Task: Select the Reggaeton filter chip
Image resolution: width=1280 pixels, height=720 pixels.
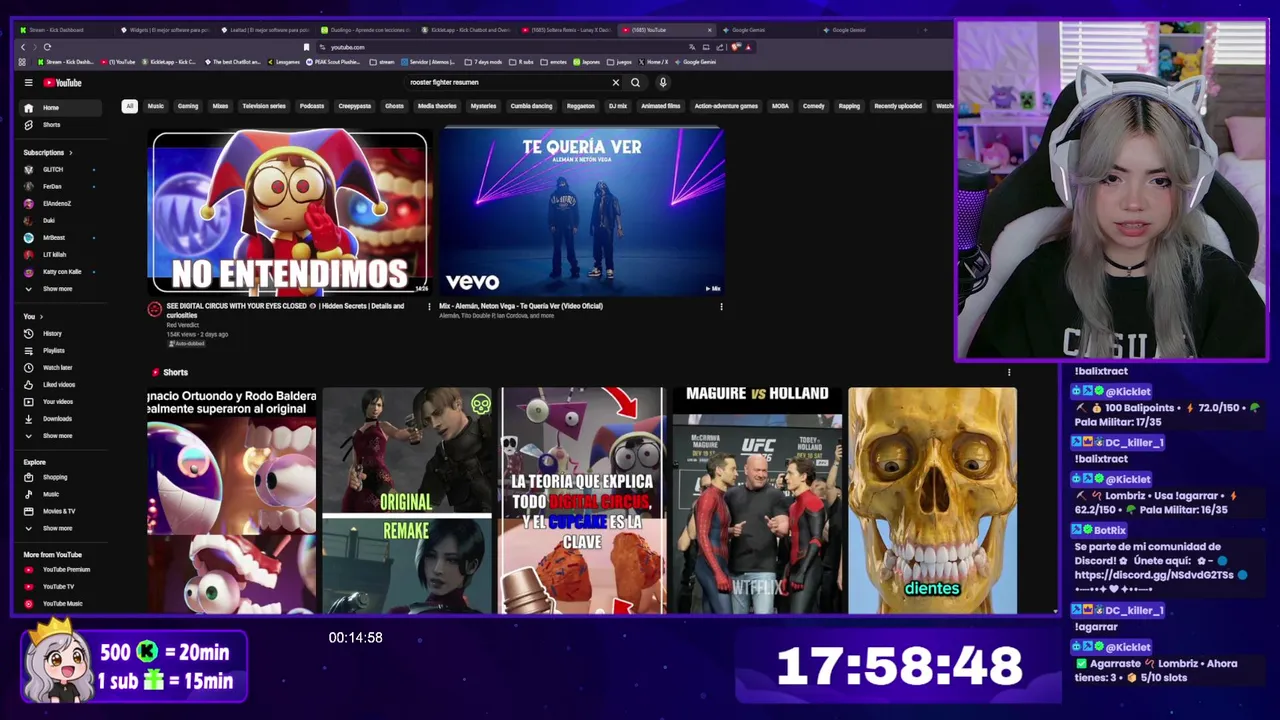Action: click(x=581, y=106)
